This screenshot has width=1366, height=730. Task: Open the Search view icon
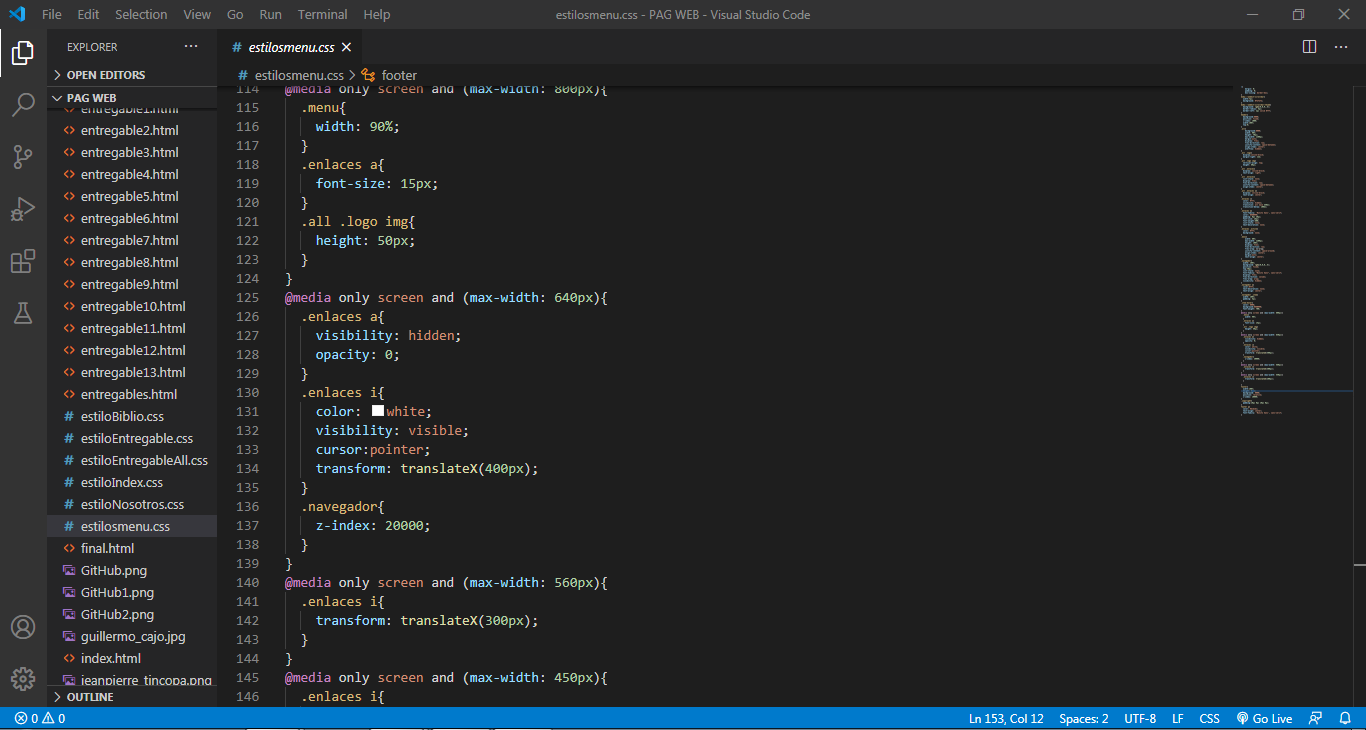click(23, 105)
